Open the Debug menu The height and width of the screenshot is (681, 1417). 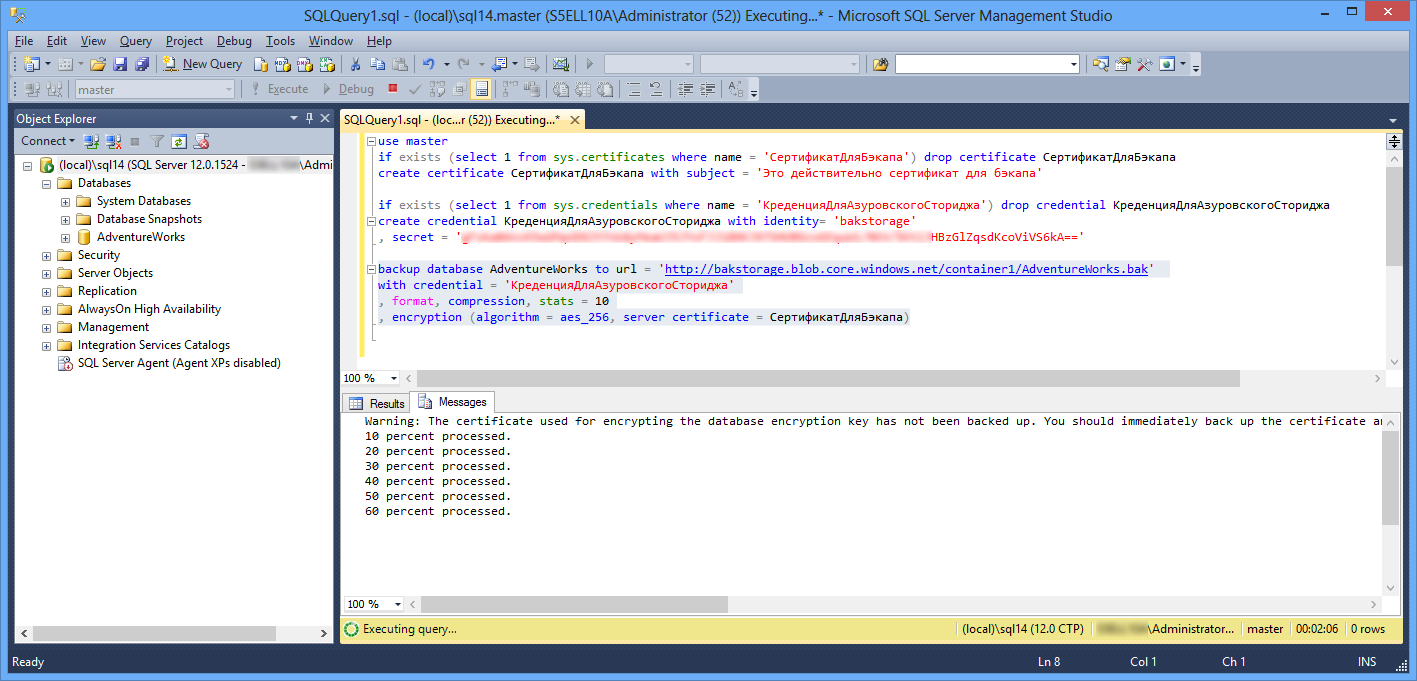234,41
